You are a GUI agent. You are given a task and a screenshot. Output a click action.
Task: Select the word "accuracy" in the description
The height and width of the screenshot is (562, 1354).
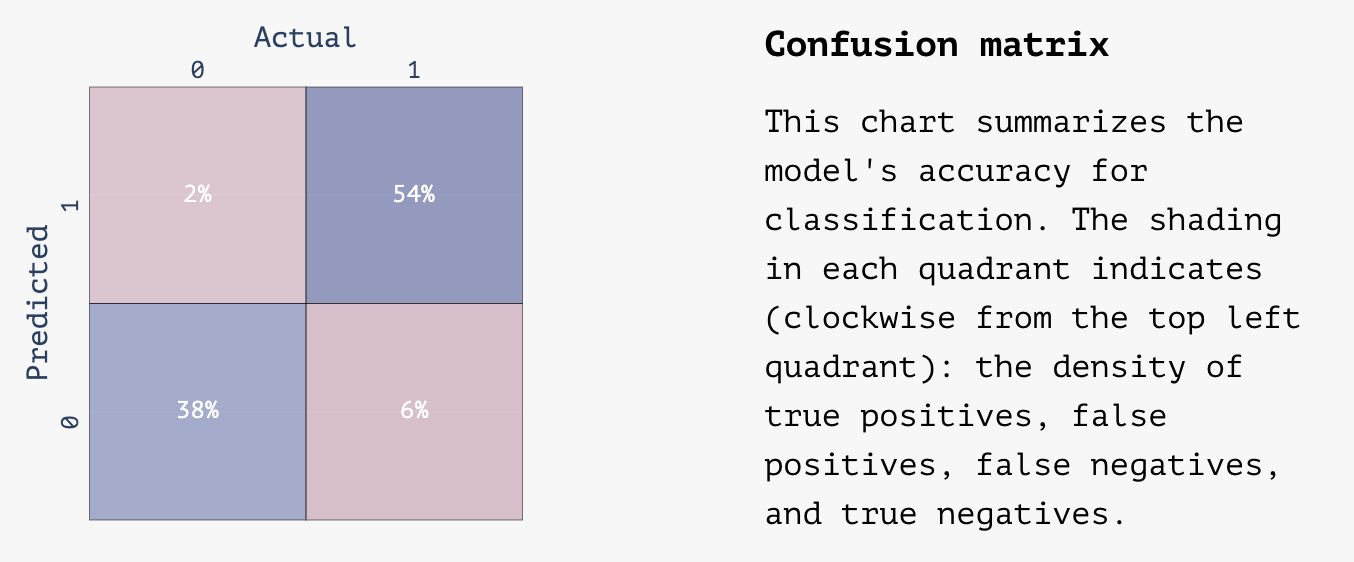click(994, 171)
